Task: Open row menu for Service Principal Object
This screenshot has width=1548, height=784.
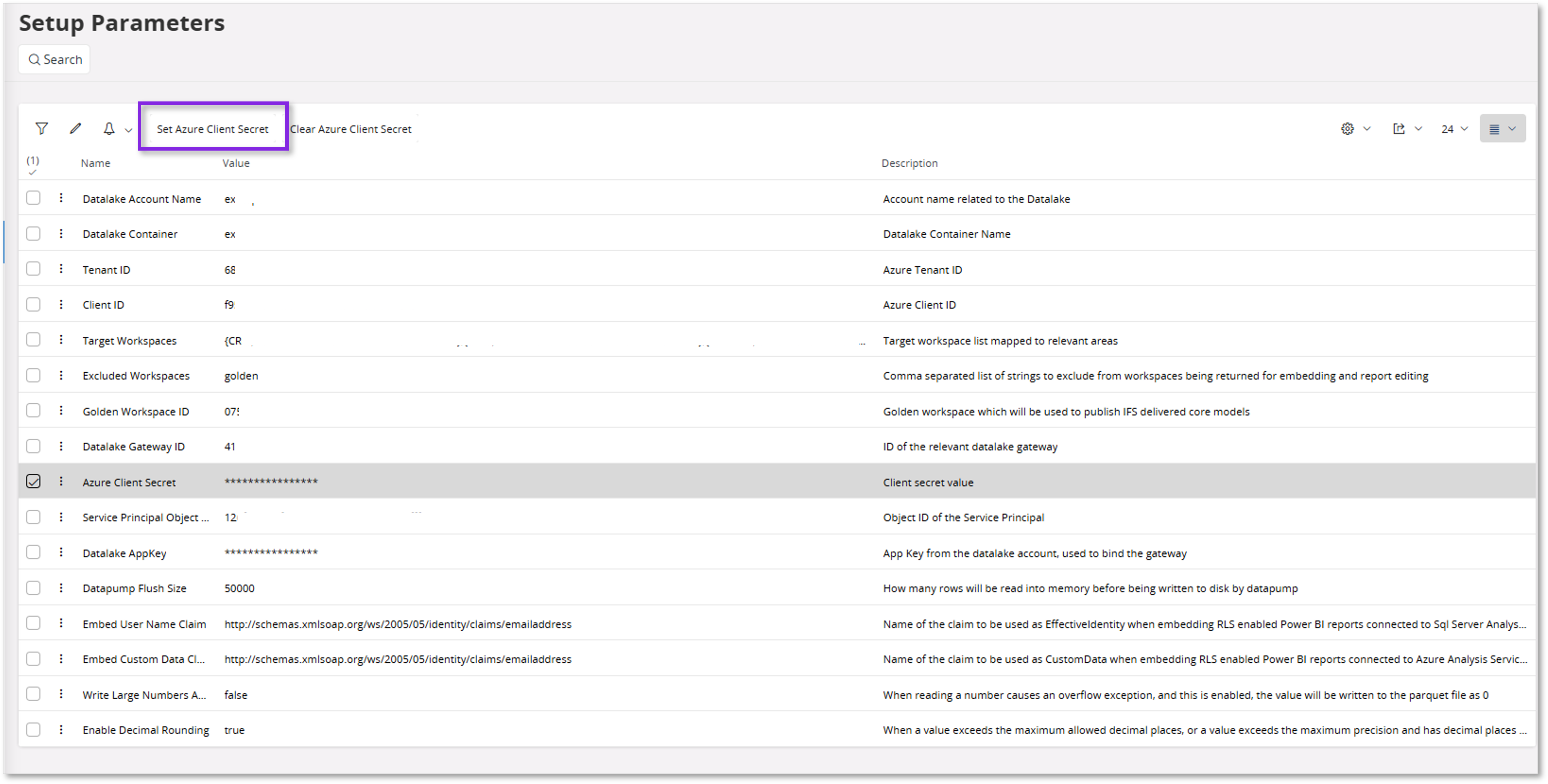Action: pos(61,517)
